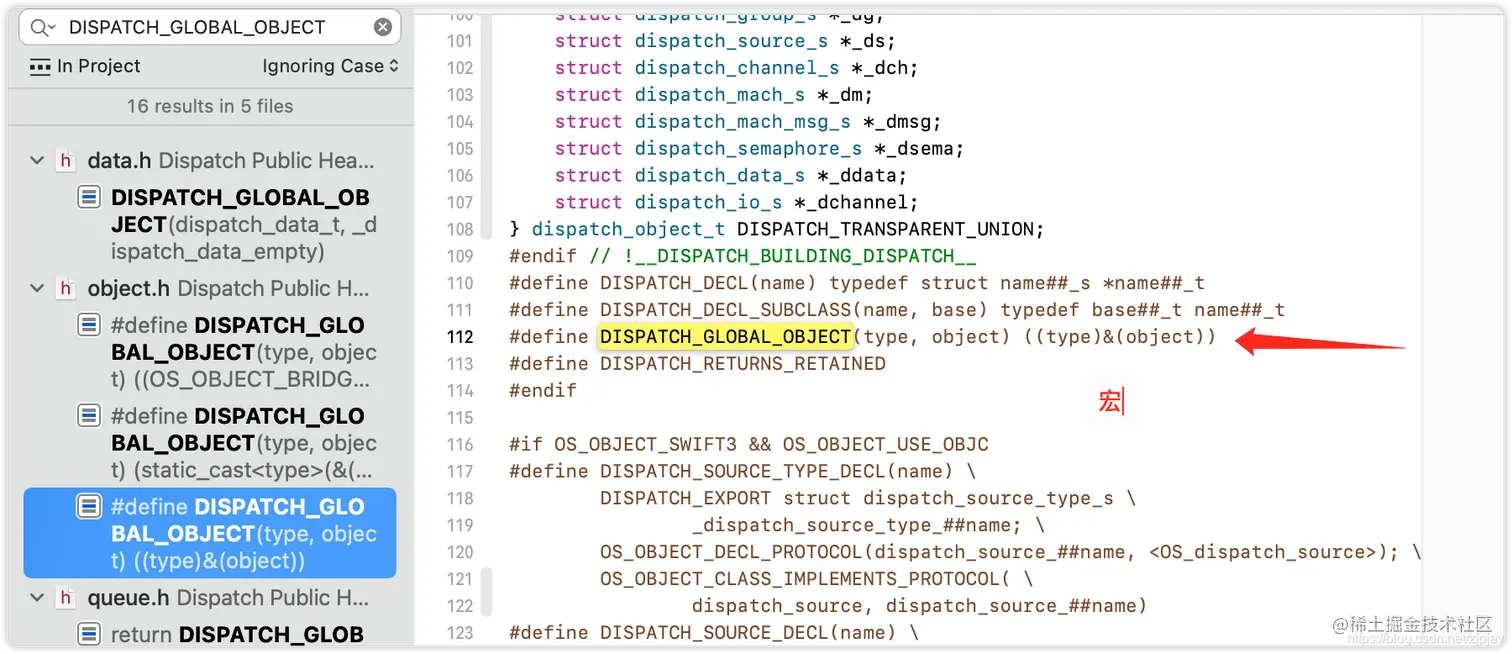Click OS_OBJECT_DECL_PROTOCOL on line 120
Image resolution: width=1512 pixels, height=654 pixels.
(731, 553)
